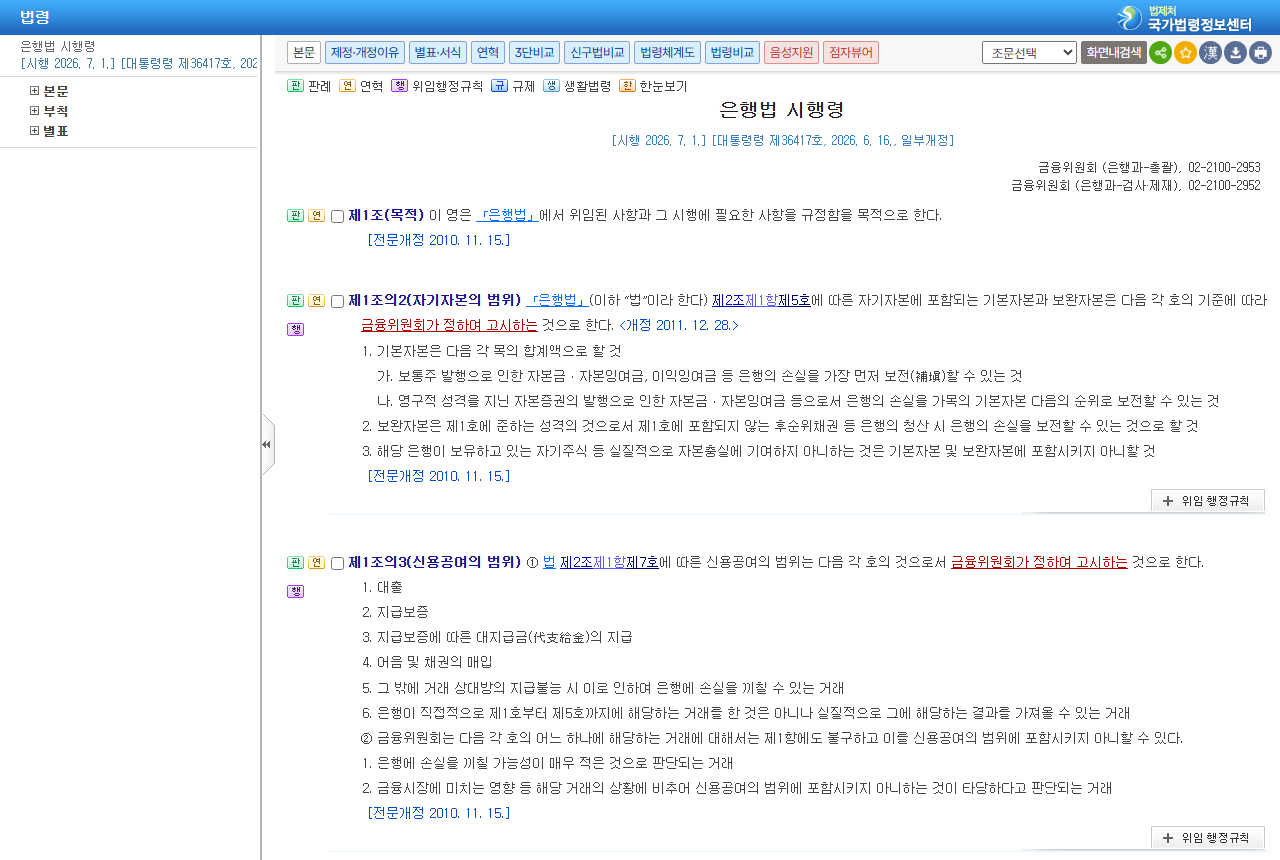Click 행 icon under 제1조의2(자기자본의 범위)
1280x860 pixels.
pyautogui.click(x=295, y=329)
